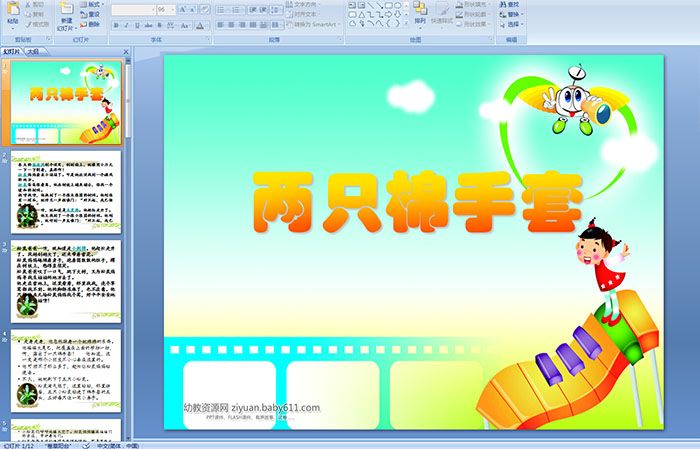Align text right
Viewport: 700px width, 449px height.
tap(242, 25)
